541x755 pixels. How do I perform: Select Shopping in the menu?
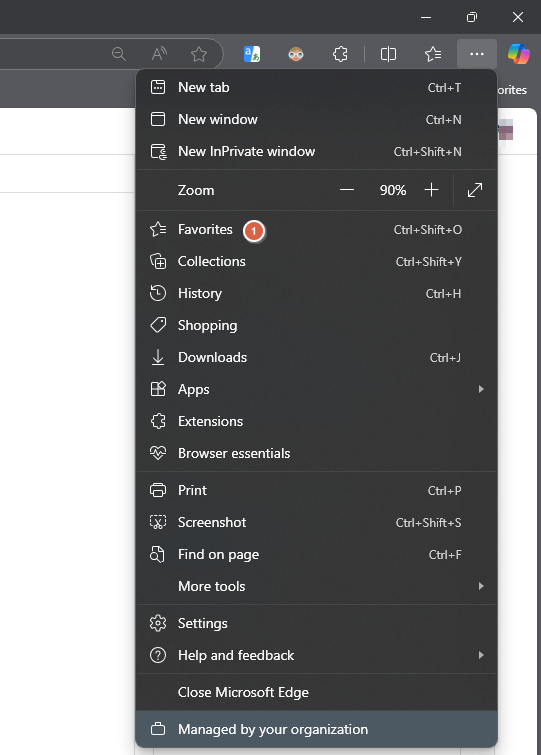point(317,325)
